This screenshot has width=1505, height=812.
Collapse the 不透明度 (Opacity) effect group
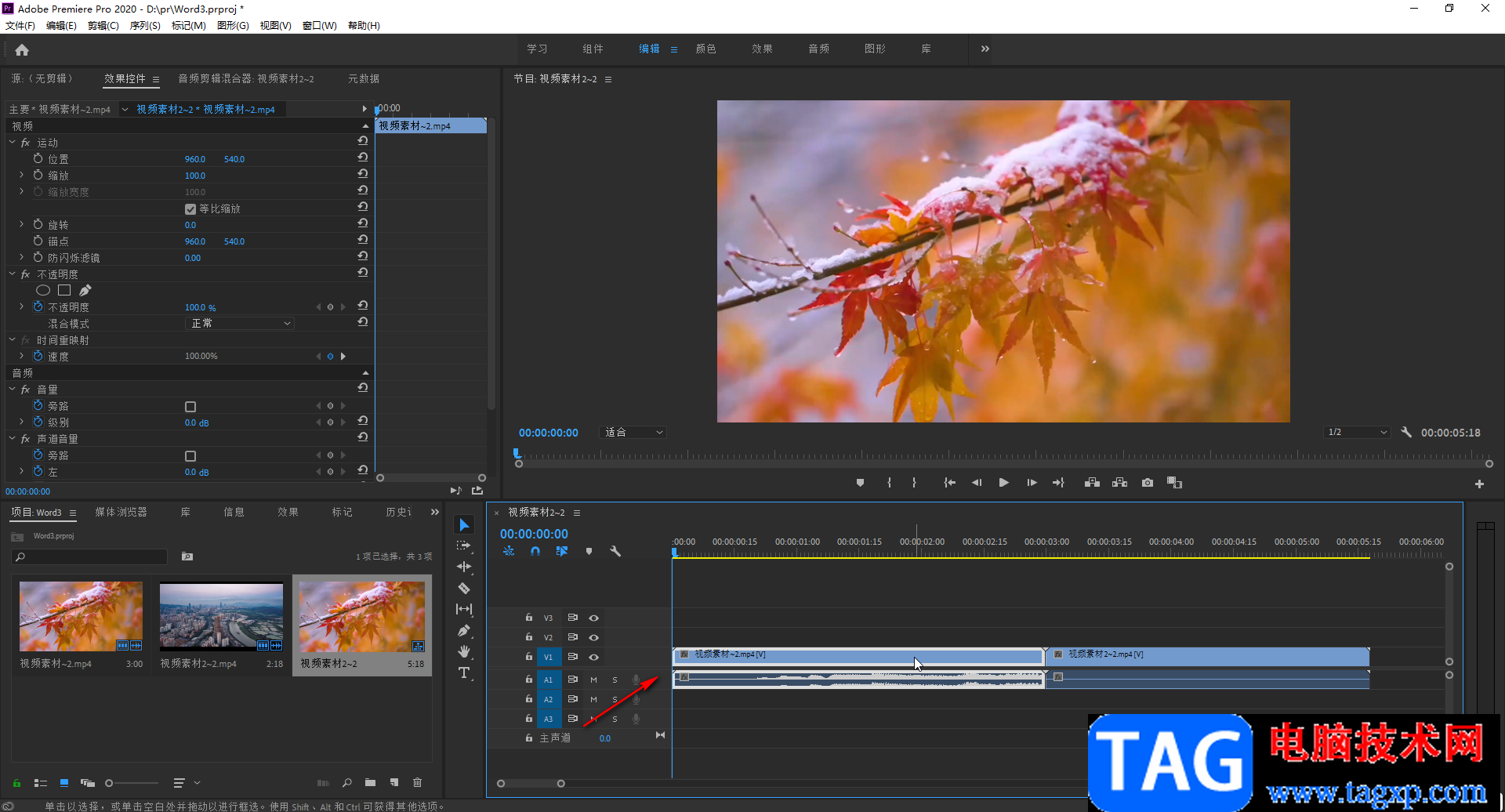pos(12,274)
